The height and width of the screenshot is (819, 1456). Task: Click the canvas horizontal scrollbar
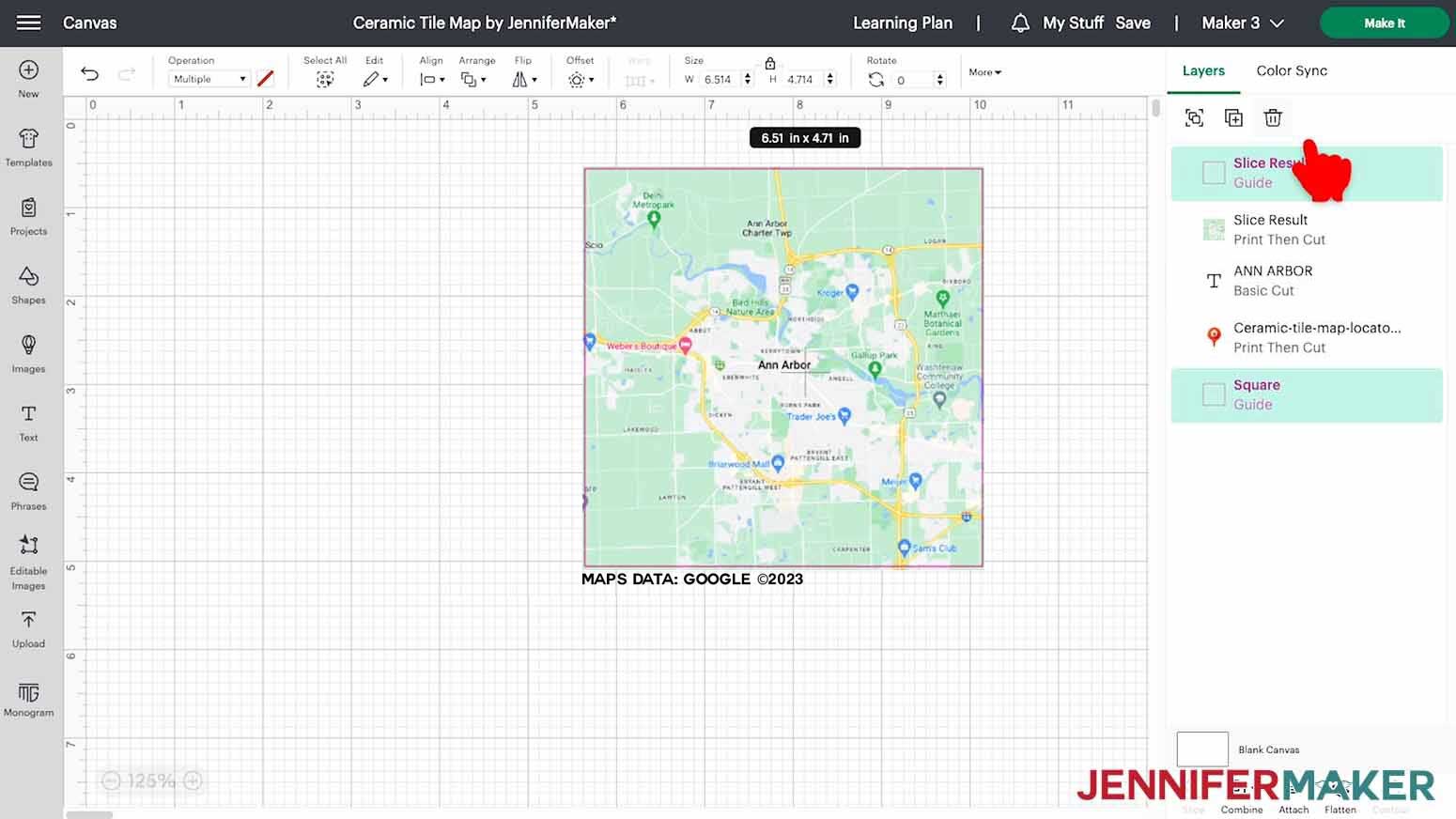click(89, 814)
